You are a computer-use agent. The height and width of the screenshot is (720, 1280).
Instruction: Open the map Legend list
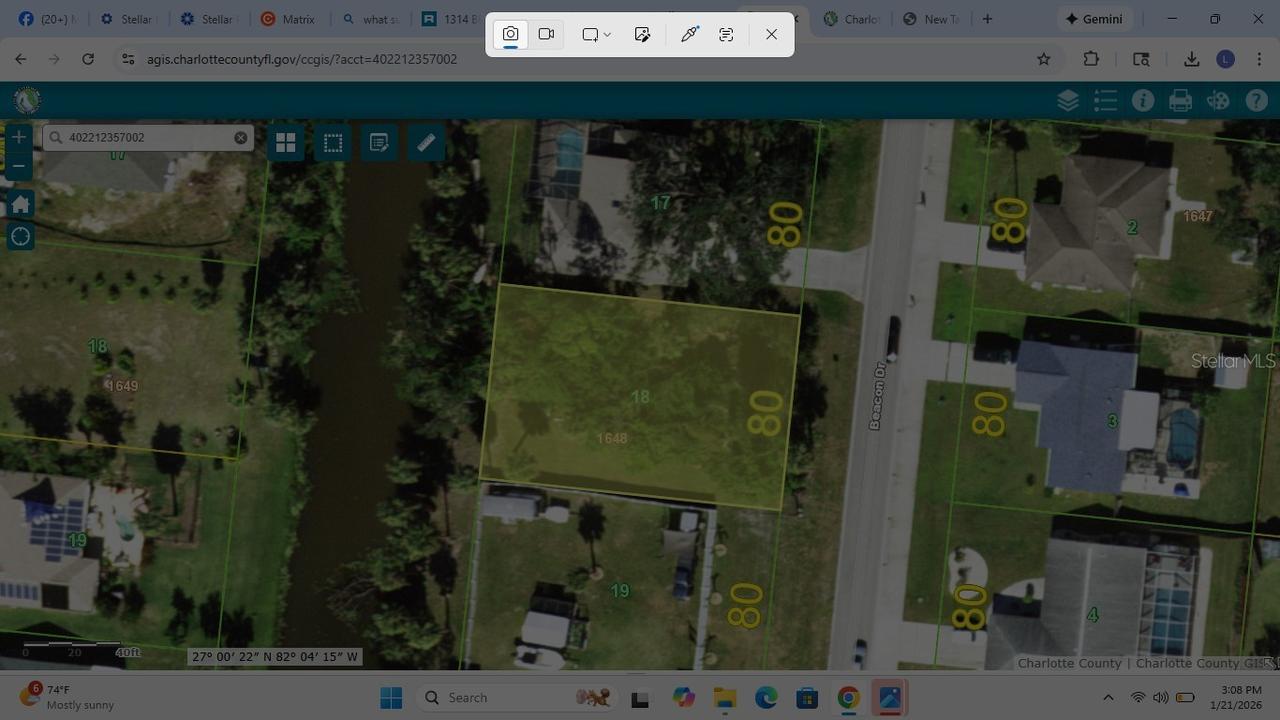(1105, 100)
